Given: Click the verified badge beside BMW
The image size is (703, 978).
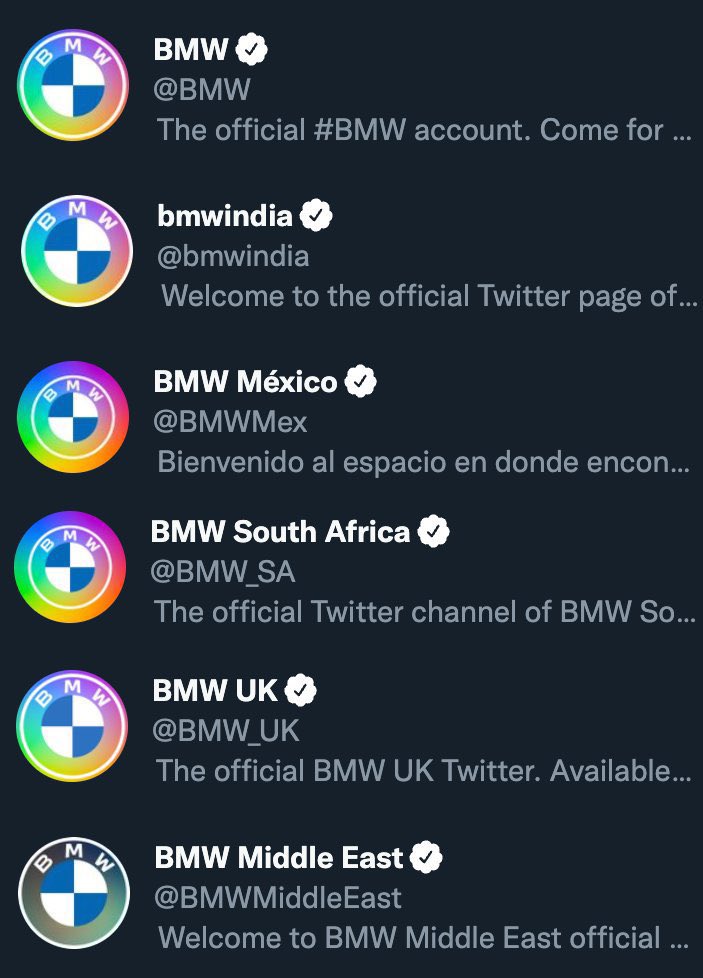Looking at the screenshot, I should pos(251,48).
